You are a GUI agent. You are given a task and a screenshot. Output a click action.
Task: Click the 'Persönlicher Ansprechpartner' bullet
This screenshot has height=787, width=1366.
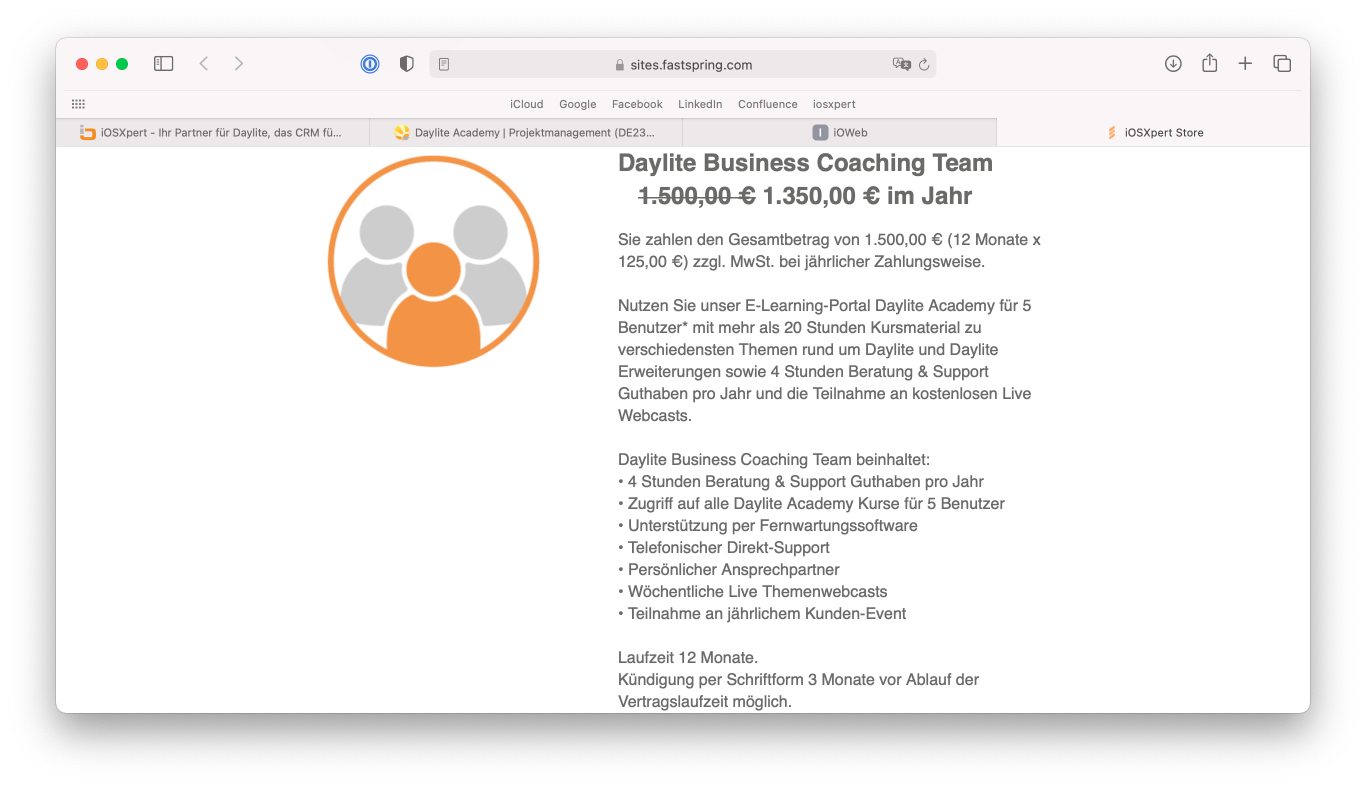coord(729,569)
